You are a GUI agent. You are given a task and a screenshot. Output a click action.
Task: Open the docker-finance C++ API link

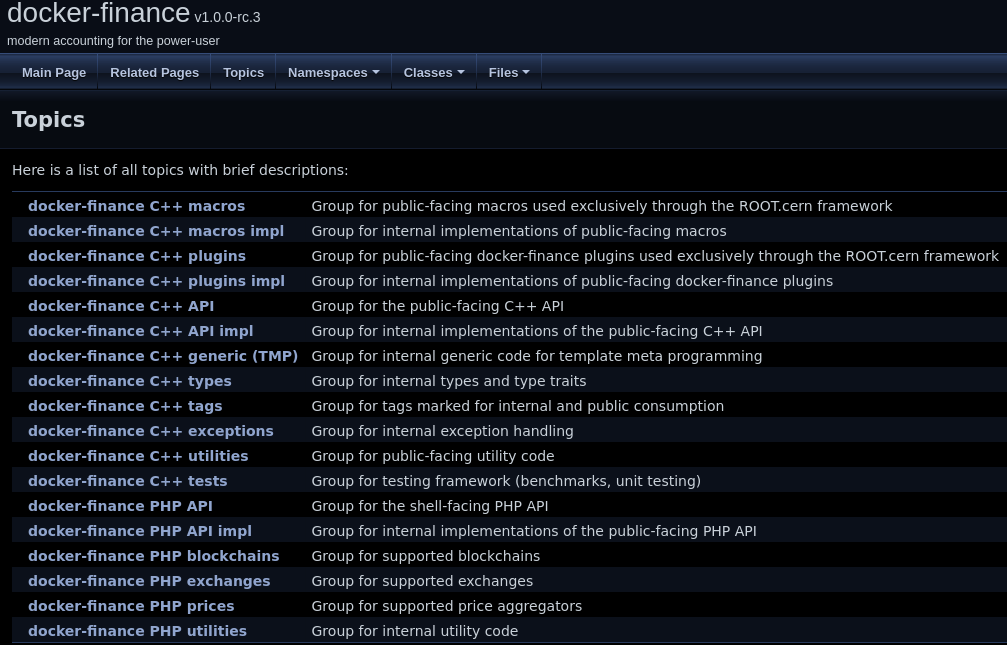[x=121, y=306]
